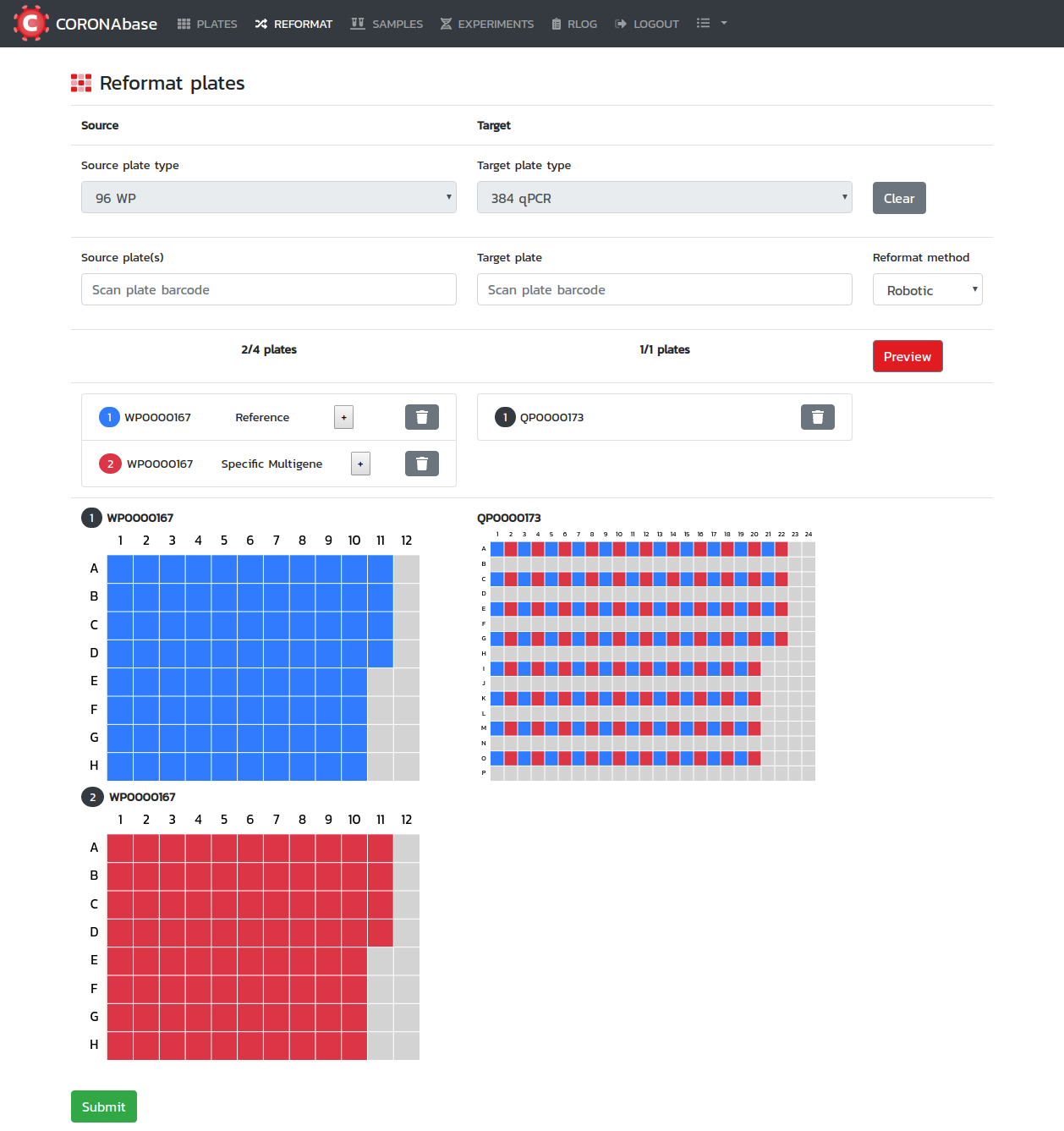Go to the Plates menu
This screenshot has height=1131, width=1064.
pyautogui.click(x=207, y=24)
